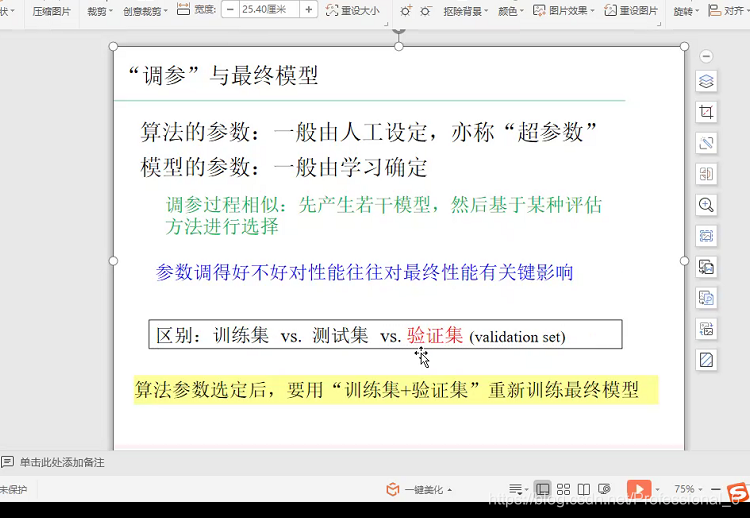Click the picture-to-text icon beside slide's blue sentence

(706, 267)
